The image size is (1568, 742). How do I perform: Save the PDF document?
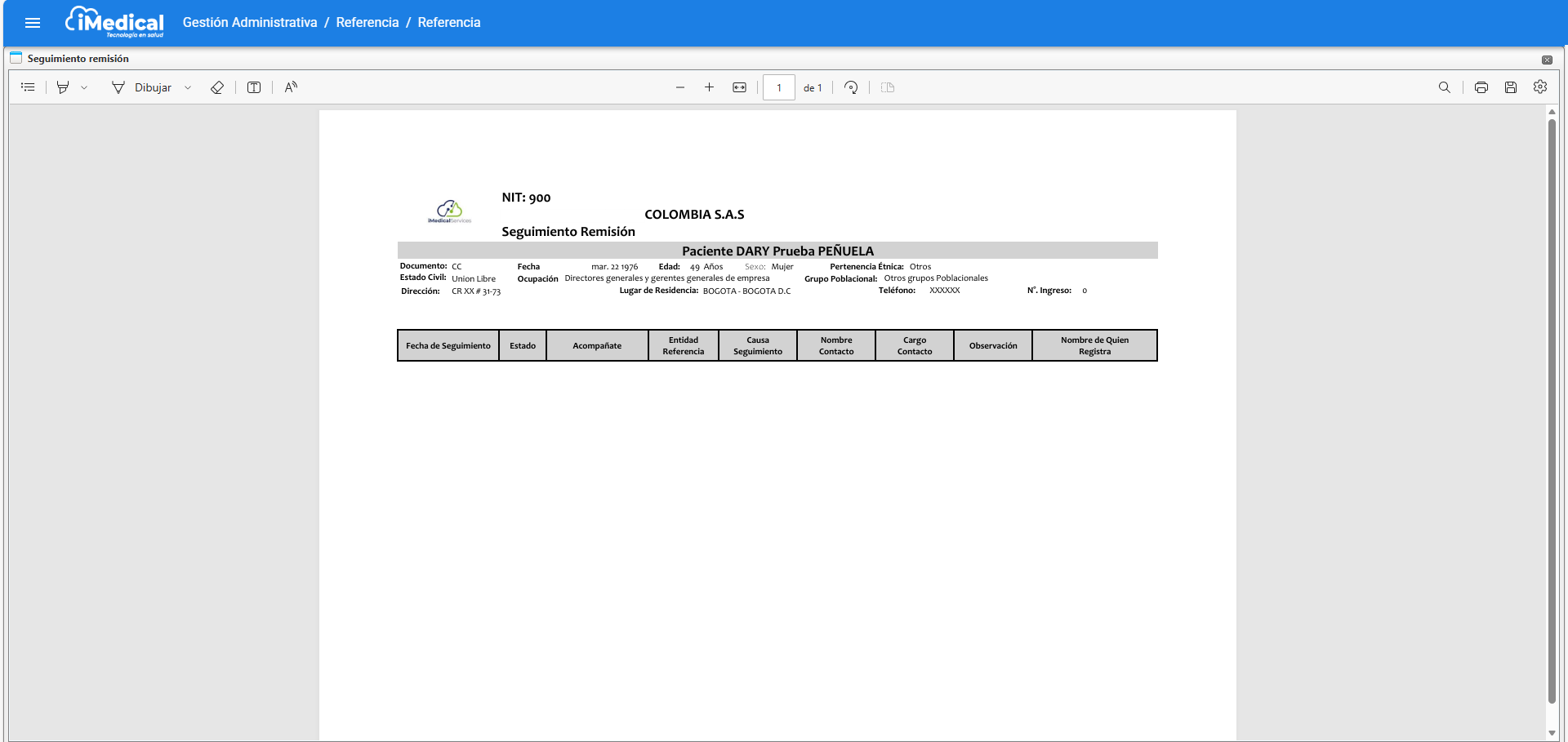point(1511,87)
